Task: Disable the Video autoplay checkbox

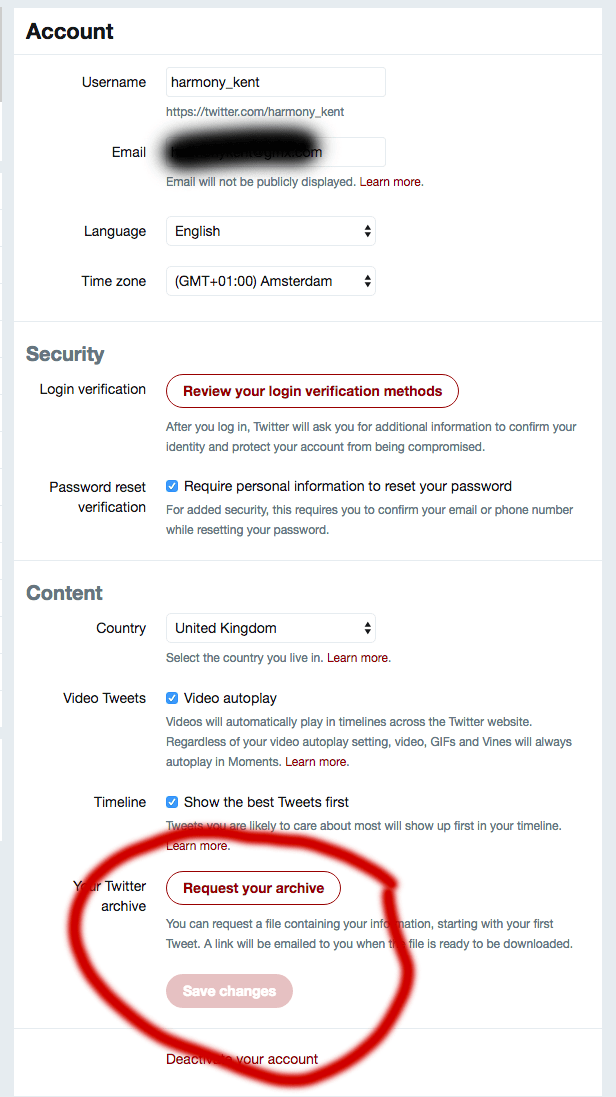Action: 172,698
